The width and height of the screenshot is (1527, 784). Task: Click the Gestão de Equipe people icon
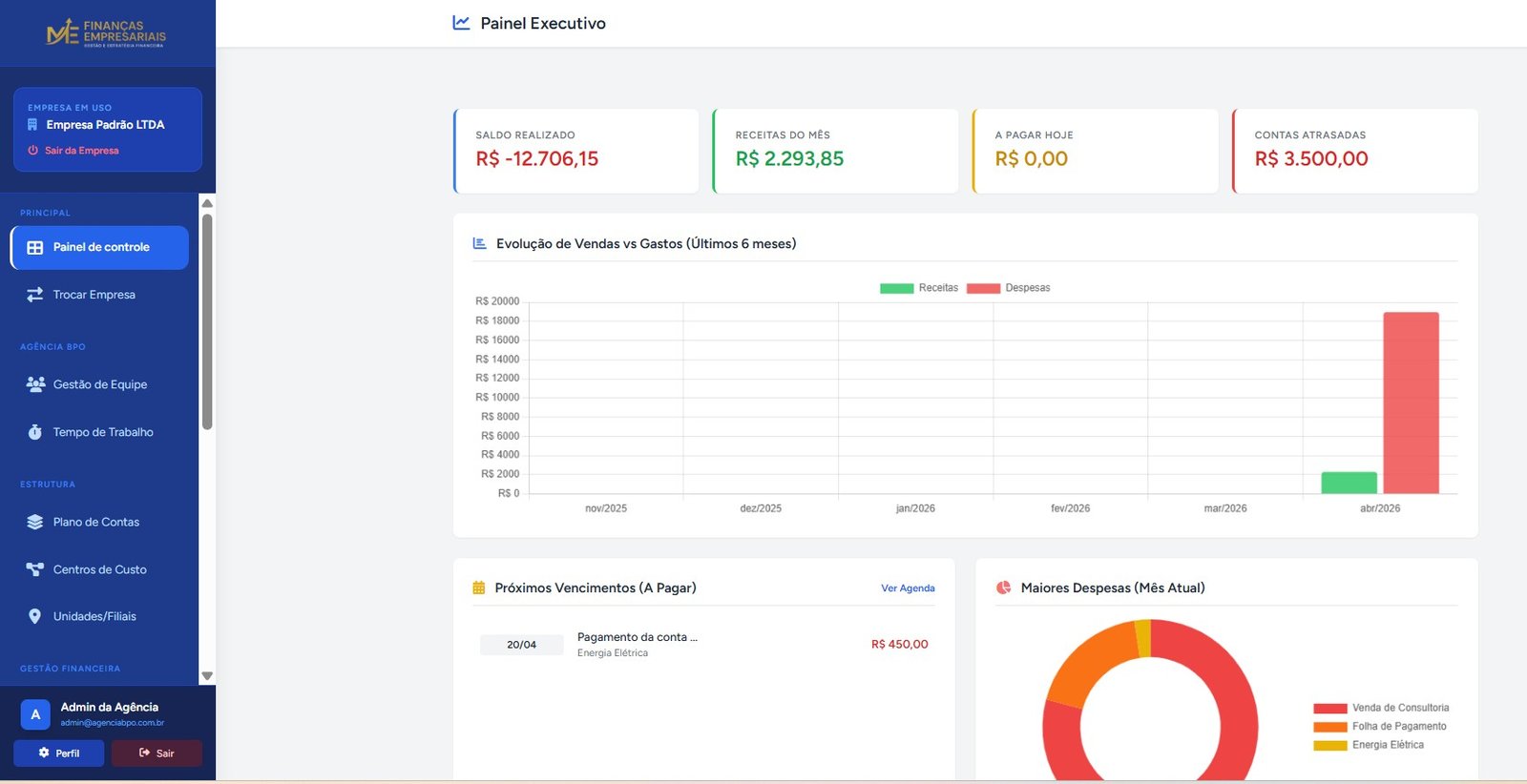[x=35, y=384]
